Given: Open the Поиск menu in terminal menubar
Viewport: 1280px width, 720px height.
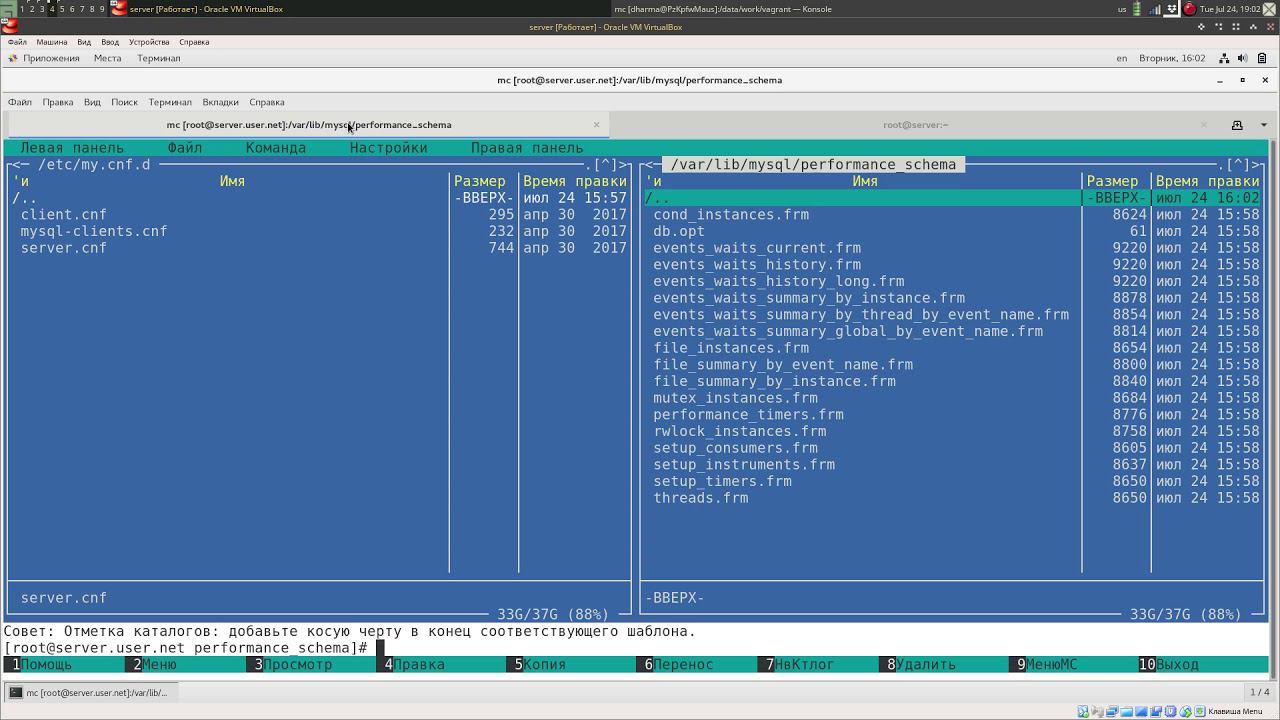Looking at the screenshot, I should [x=124, y=102].
